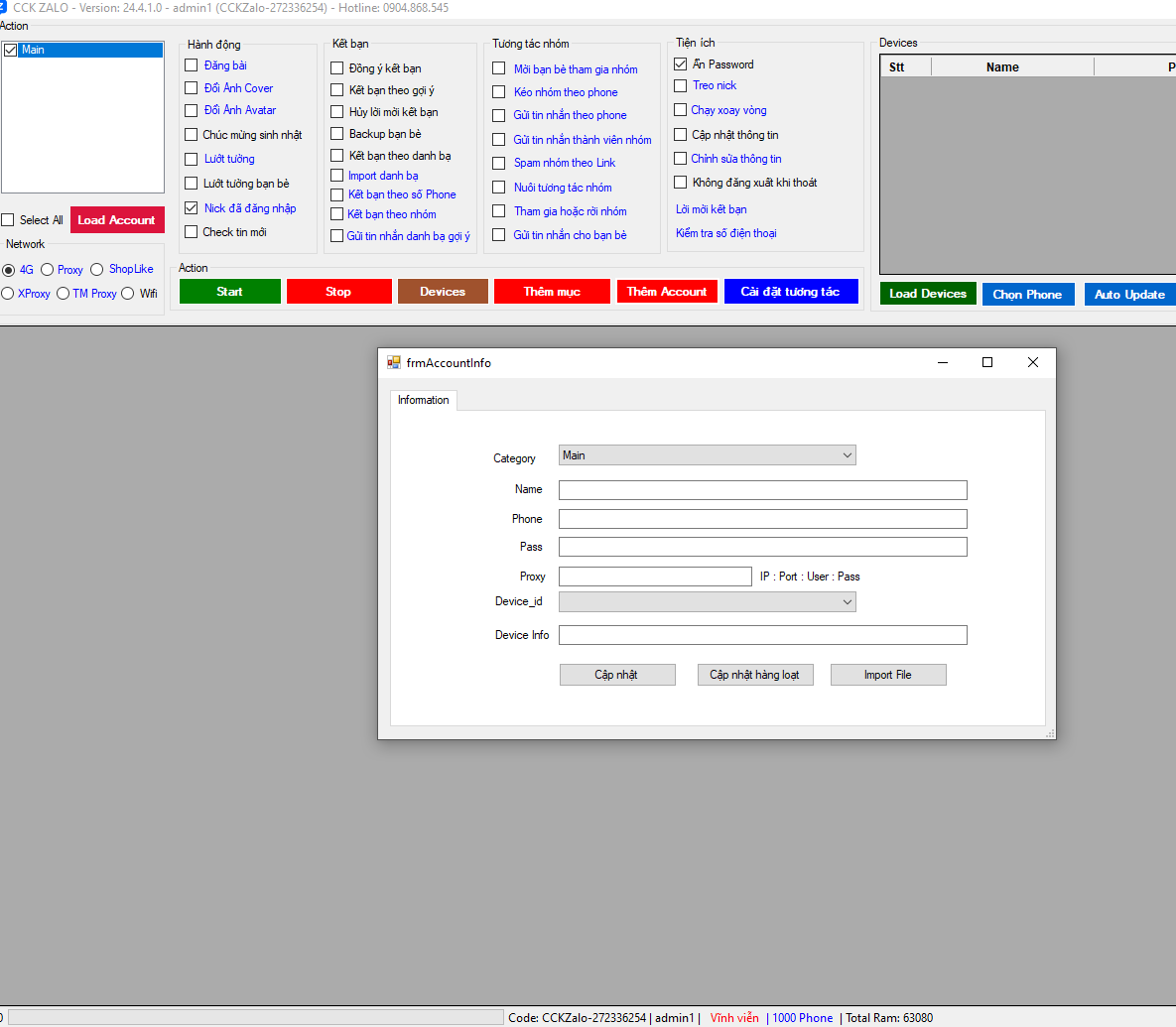Check Không đăng xuất khi thoát
This screenshot has height=1027, width=1176.
point(680,183)
